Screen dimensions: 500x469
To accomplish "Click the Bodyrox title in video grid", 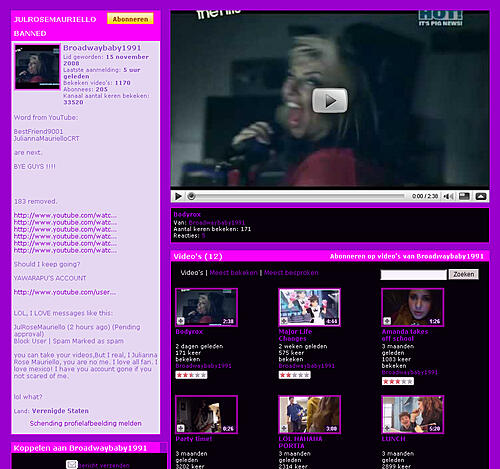I will [x=189, y=332].
